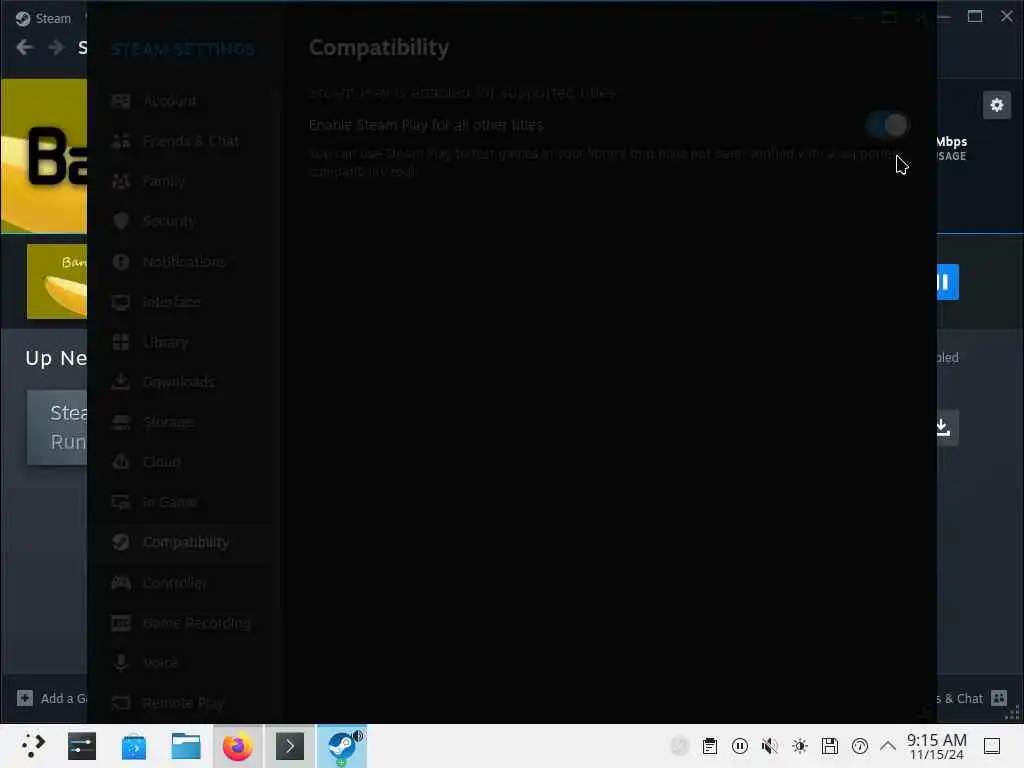Go to Security settings

(184, 221)
